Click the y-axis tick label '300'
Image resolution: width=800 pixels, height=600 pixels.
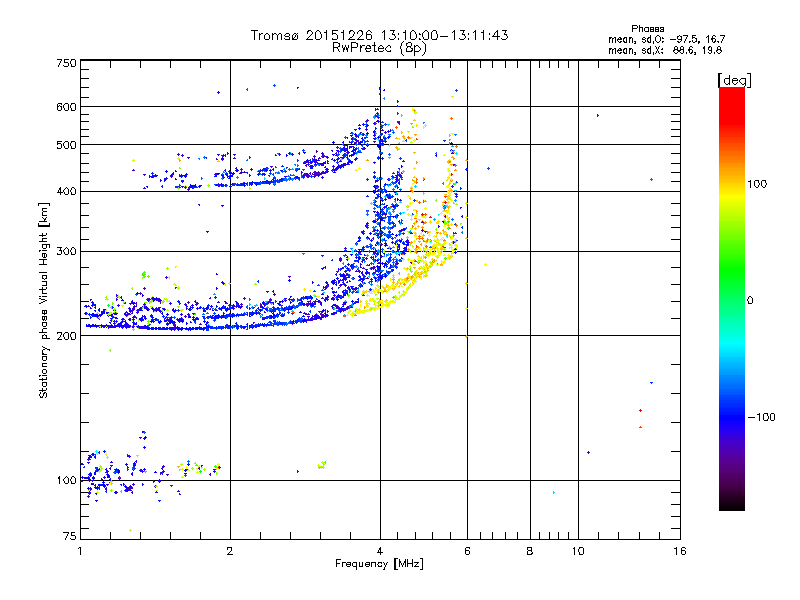[66, 252]
